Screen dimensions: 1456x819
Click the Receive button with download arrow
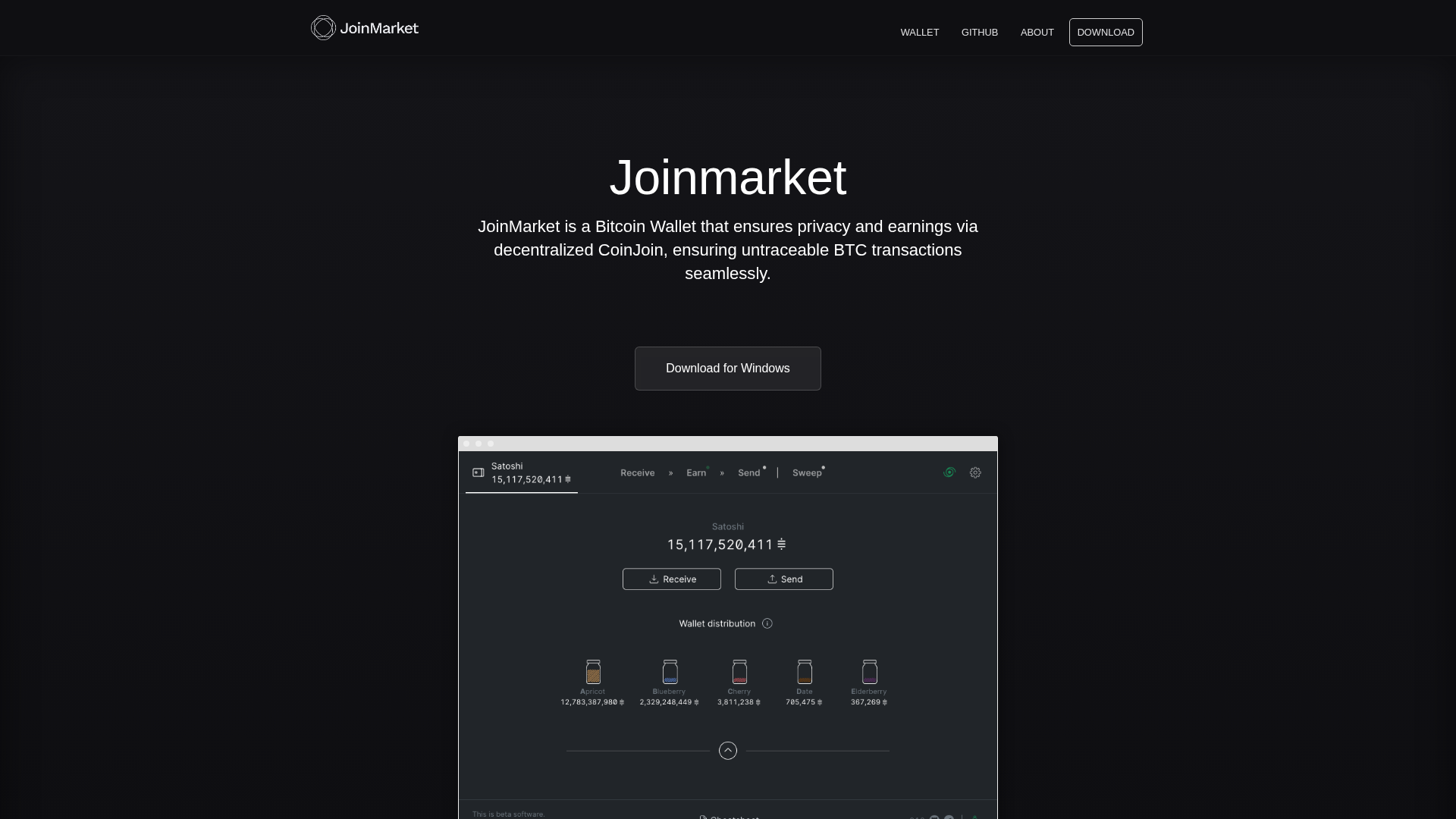[x=671, y=579]
